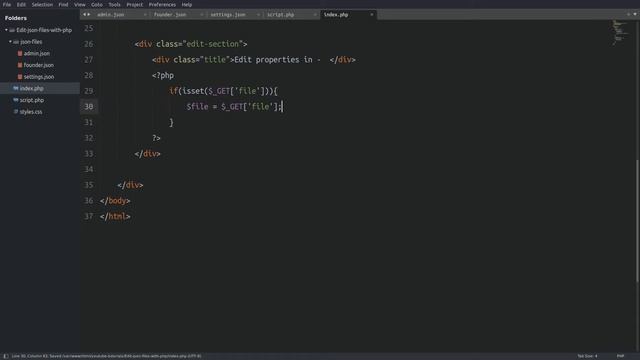Image resolution: width=640 pixels, height=360 pixels.
Task: Open index.php in the sidebar
Action: tap(31, 88)
